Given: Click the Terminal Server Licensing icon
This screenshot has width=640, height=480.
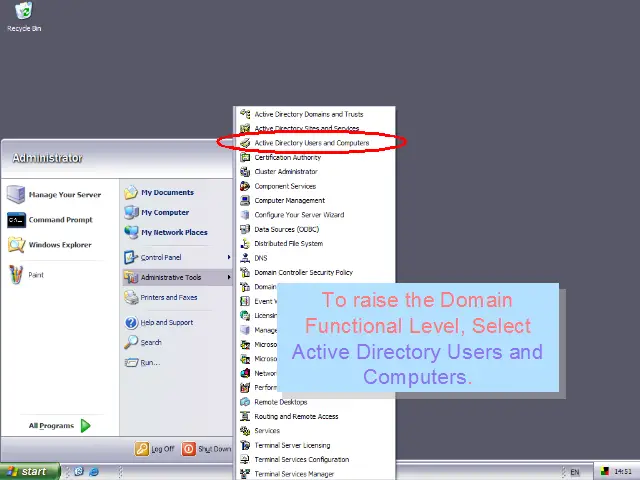Looking at the screenshot, I should (x=245, y=445).
